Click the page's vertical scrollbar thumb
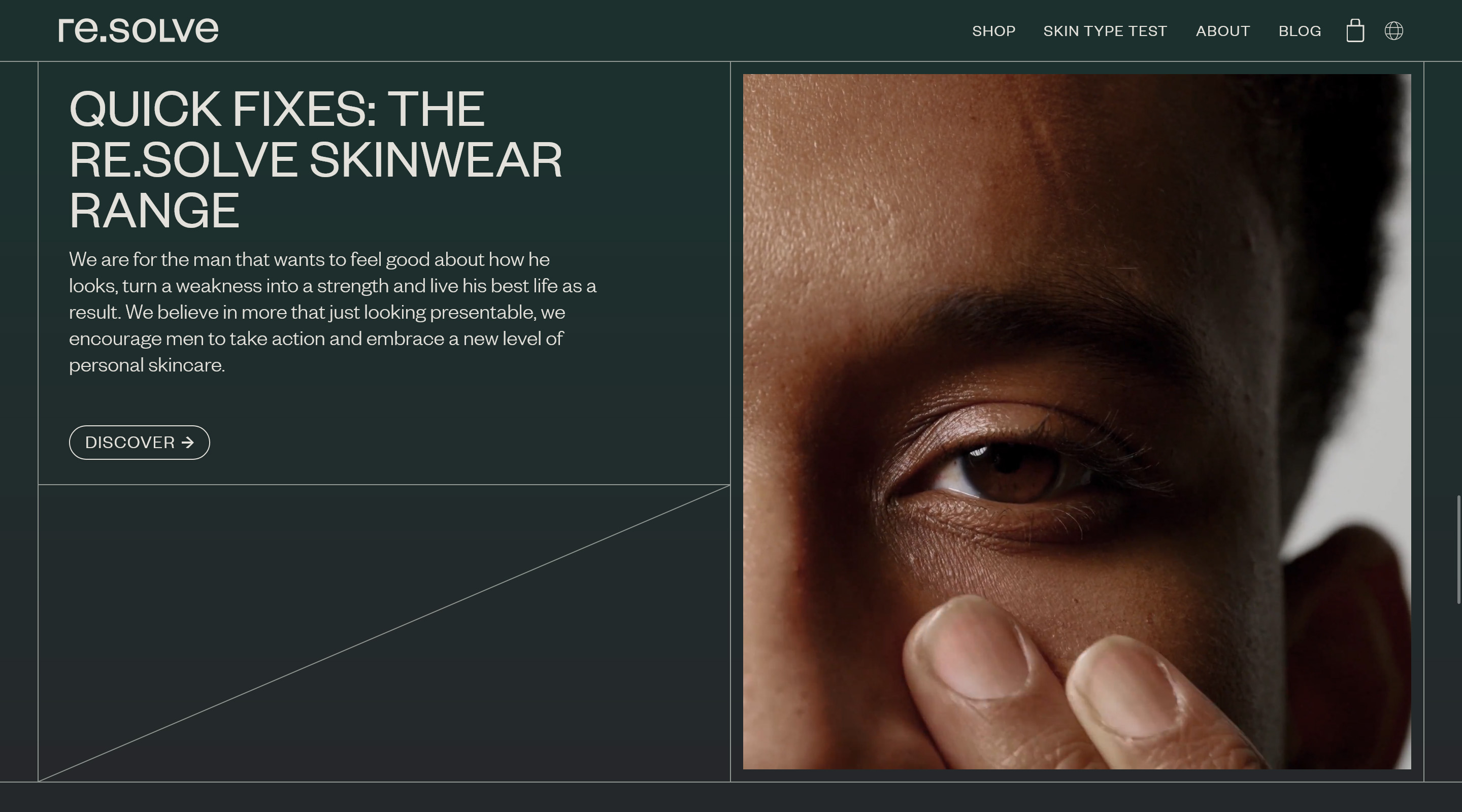 pyautogui.click(x=1458, y=549)
